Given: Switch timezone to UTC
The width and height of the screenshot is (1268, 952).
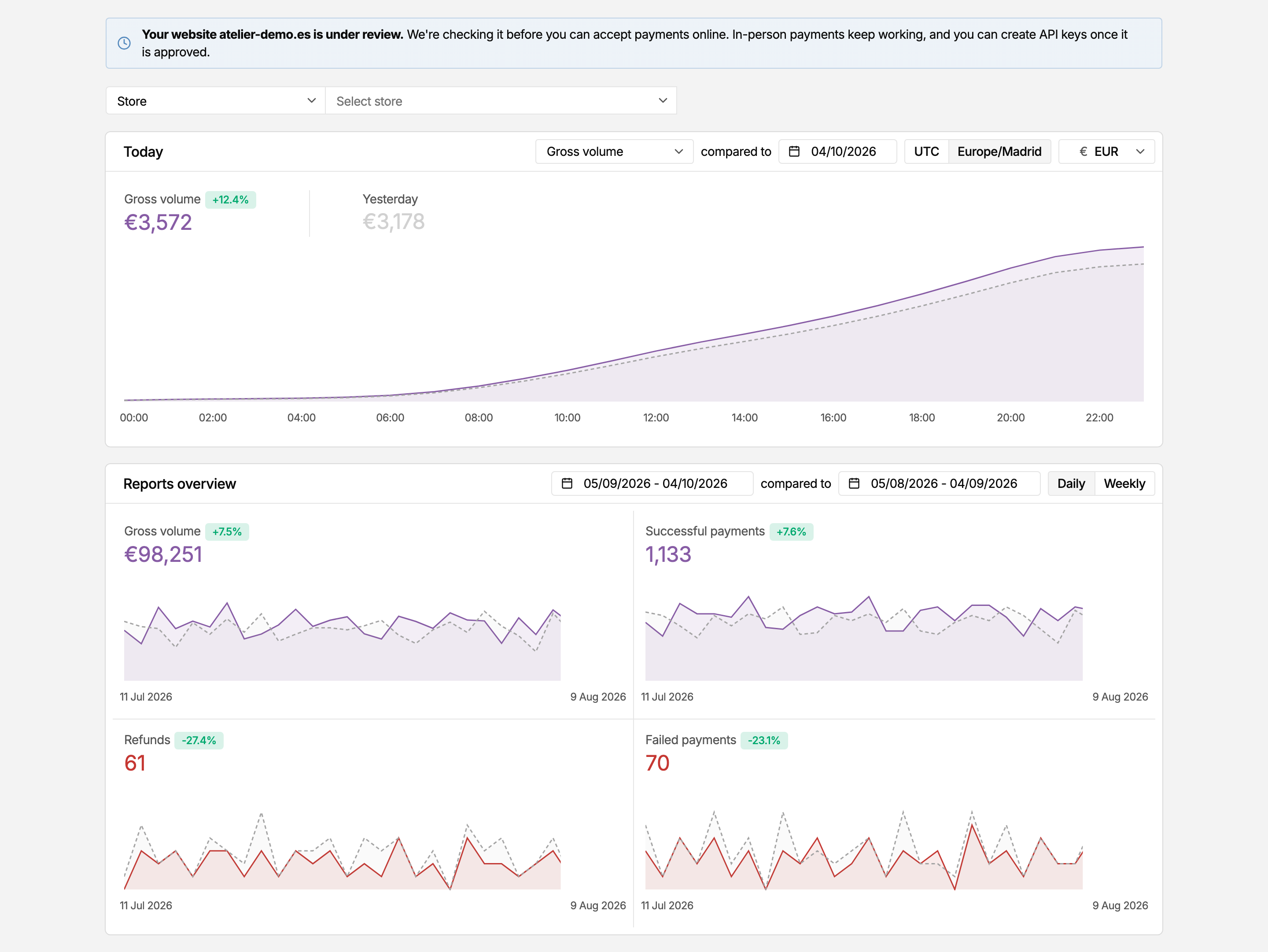Looking at the screenshot, I should click(x=926, y=151).
